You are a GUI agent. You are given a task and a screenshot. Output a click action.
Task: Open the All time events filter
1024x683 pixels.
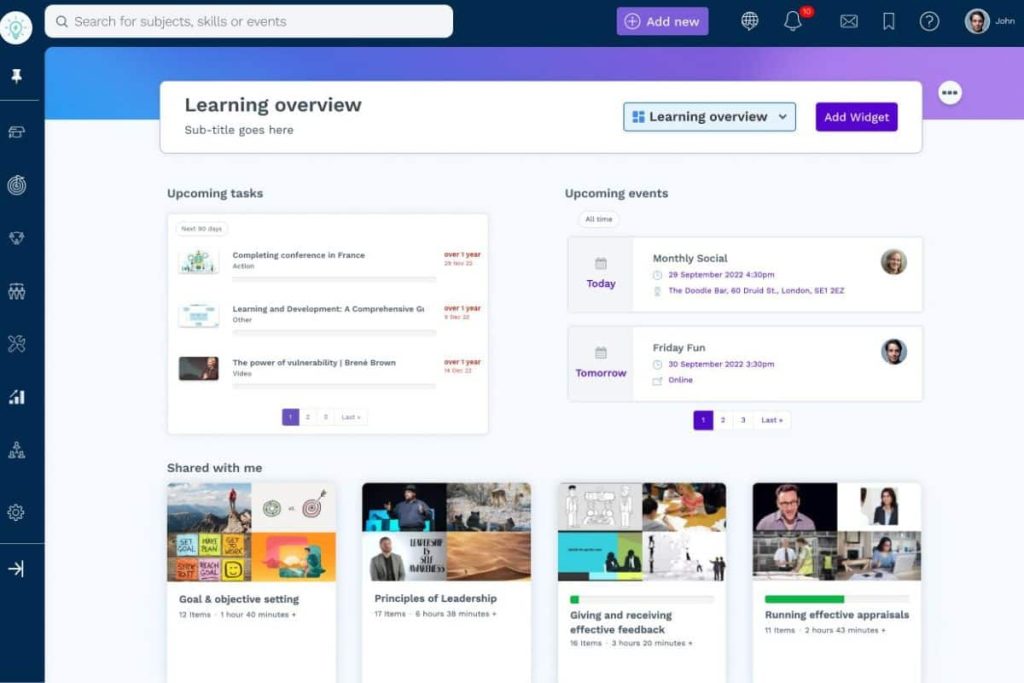click(x=599, y=219)
